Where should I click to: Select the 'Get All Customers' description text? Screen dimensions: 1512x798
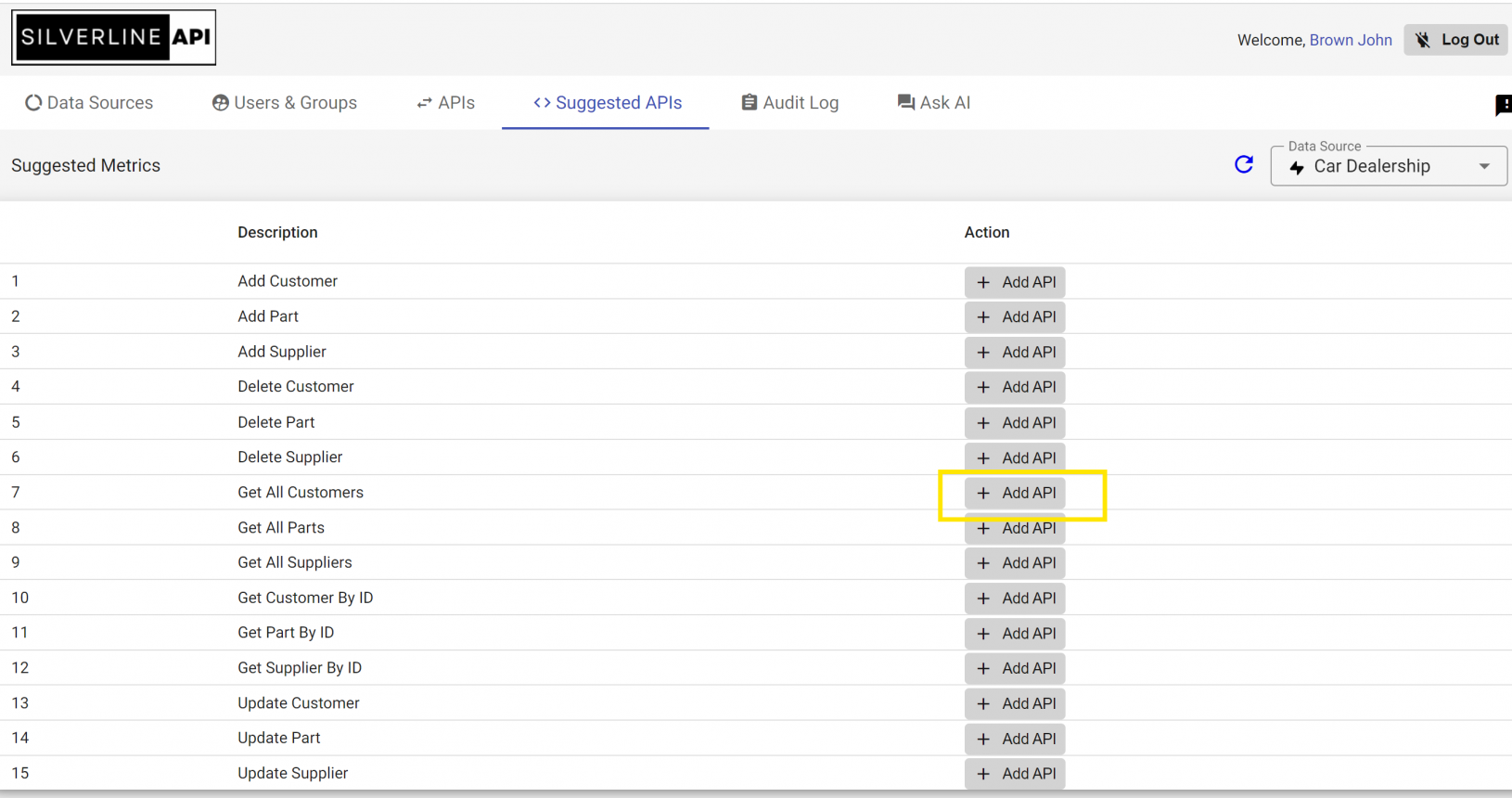[x=301, y=493]
